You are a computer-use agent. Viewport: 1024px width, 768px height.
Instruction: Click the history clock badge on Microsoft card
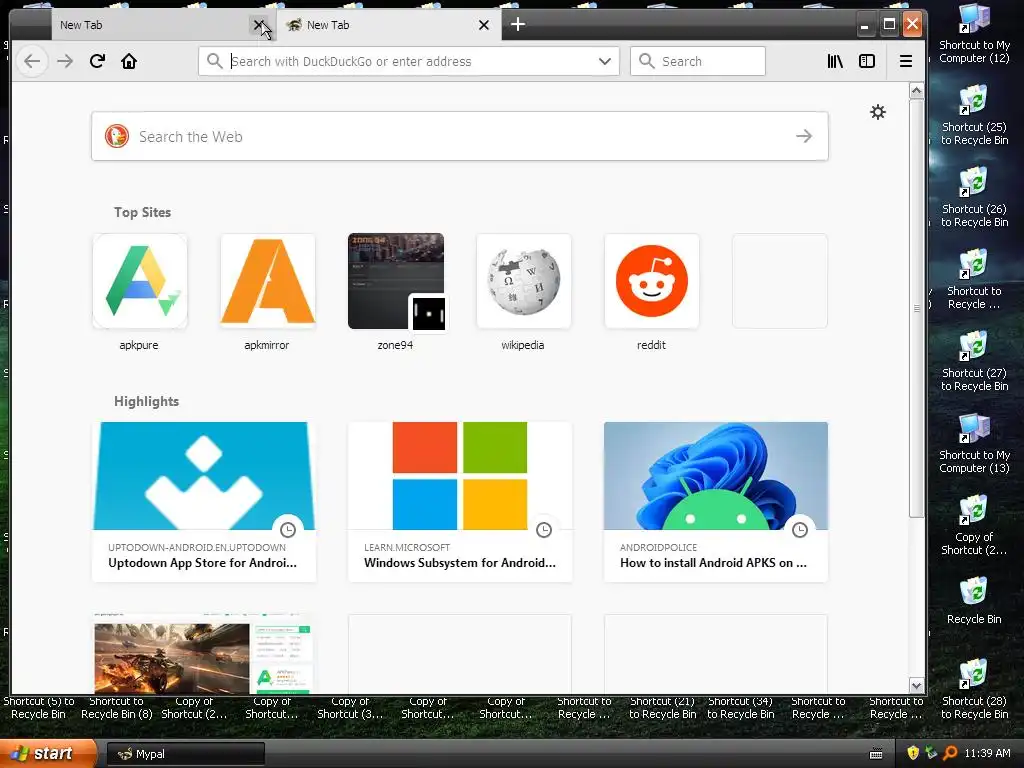coord(544,530)
